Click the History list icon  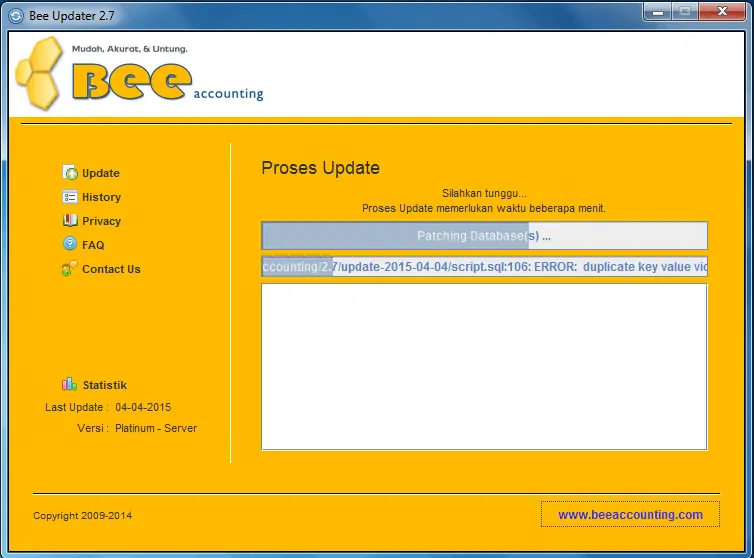click(70, 197)
